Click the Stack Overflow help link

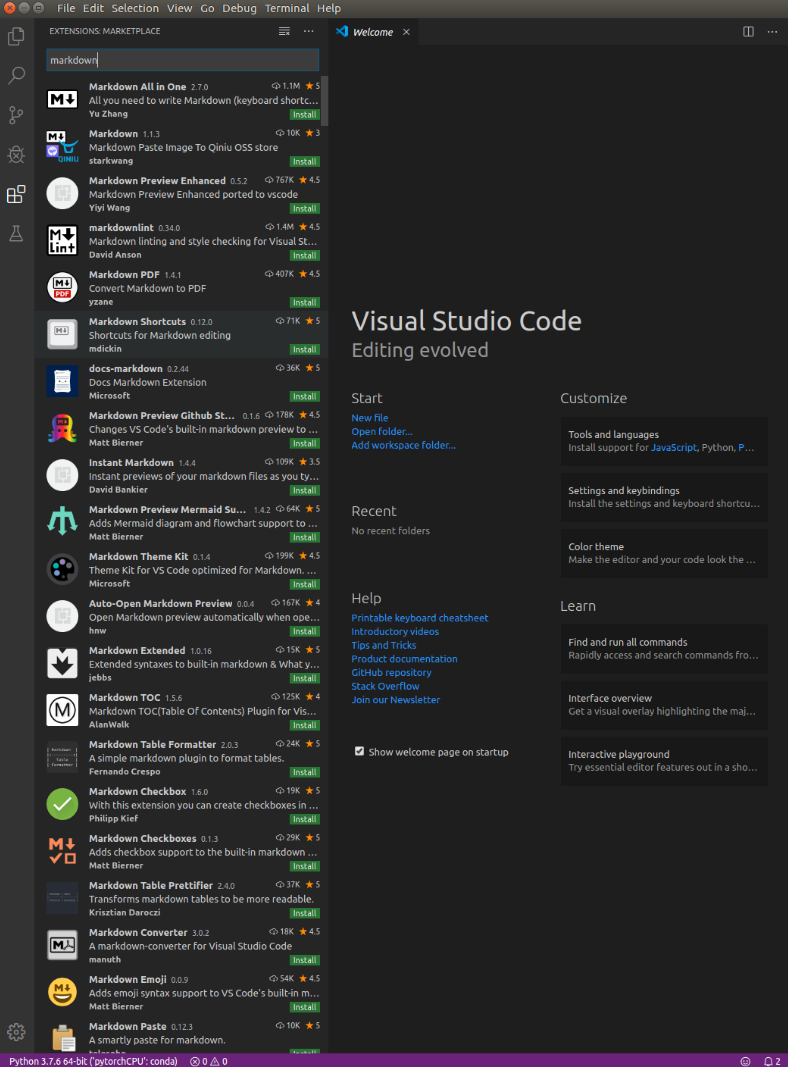(x=385, y=686)
